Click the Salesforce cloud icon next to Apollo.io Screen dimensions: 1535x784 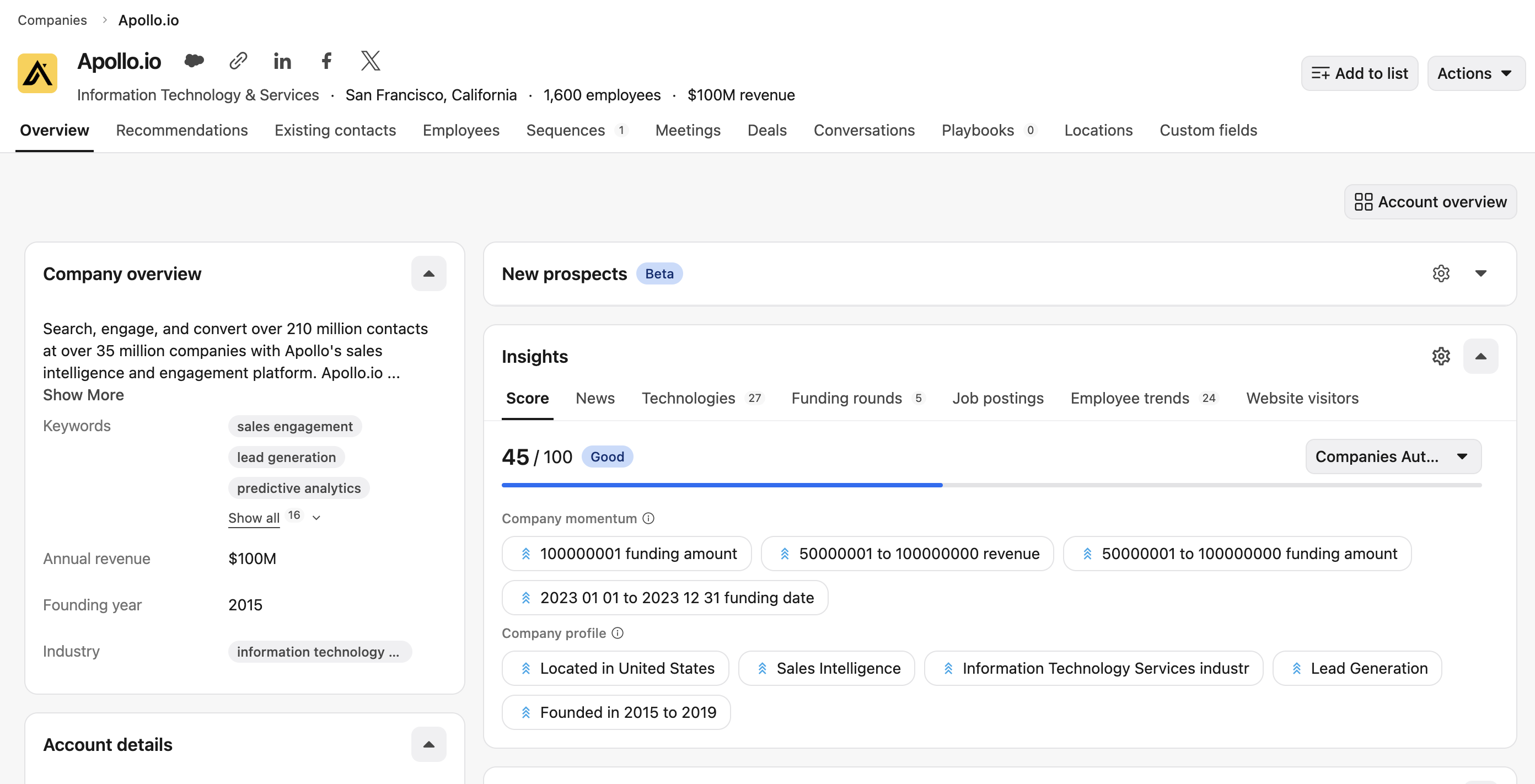194,61
